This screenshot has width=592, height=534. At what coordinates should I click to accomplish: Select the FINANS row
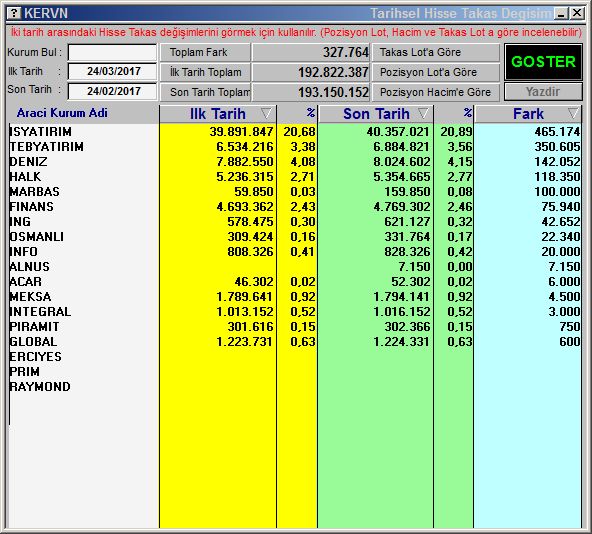tap(294, 207)
